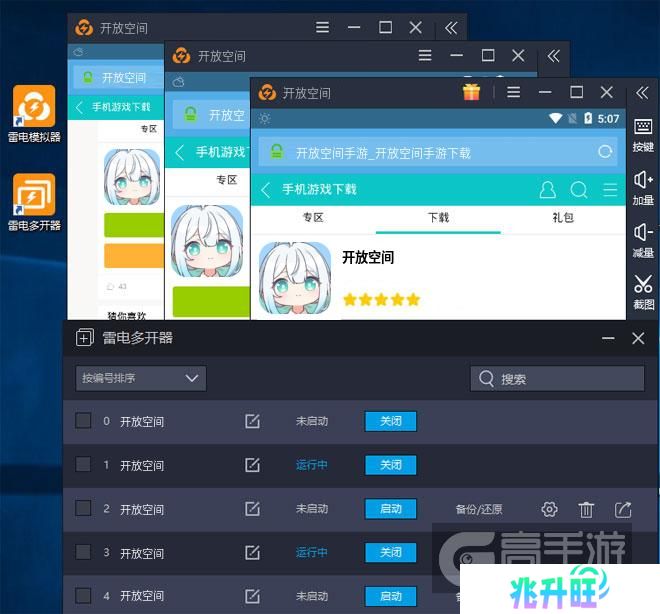Click back arrow in the rearmost window's teal header
This screenshot has height=614, width=660.
point(79,107)
